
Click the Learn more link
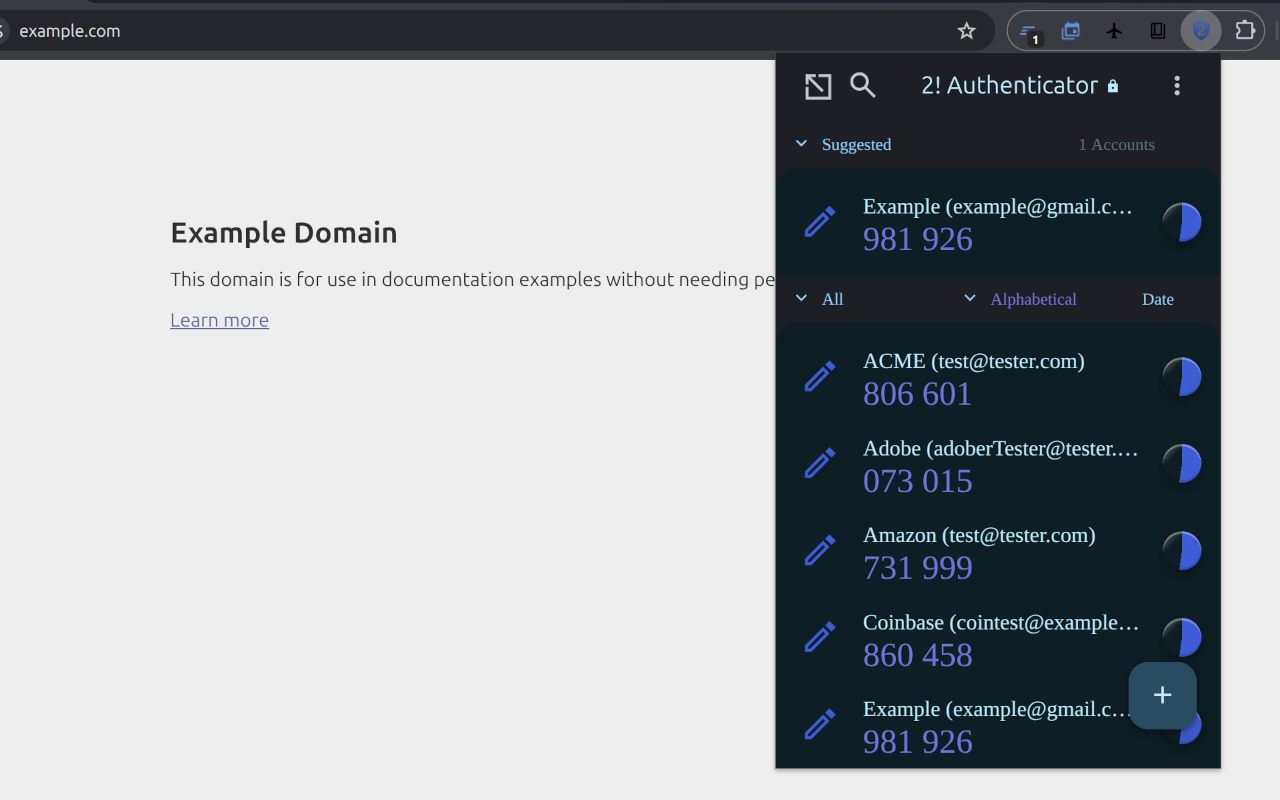tap(219, 319)
